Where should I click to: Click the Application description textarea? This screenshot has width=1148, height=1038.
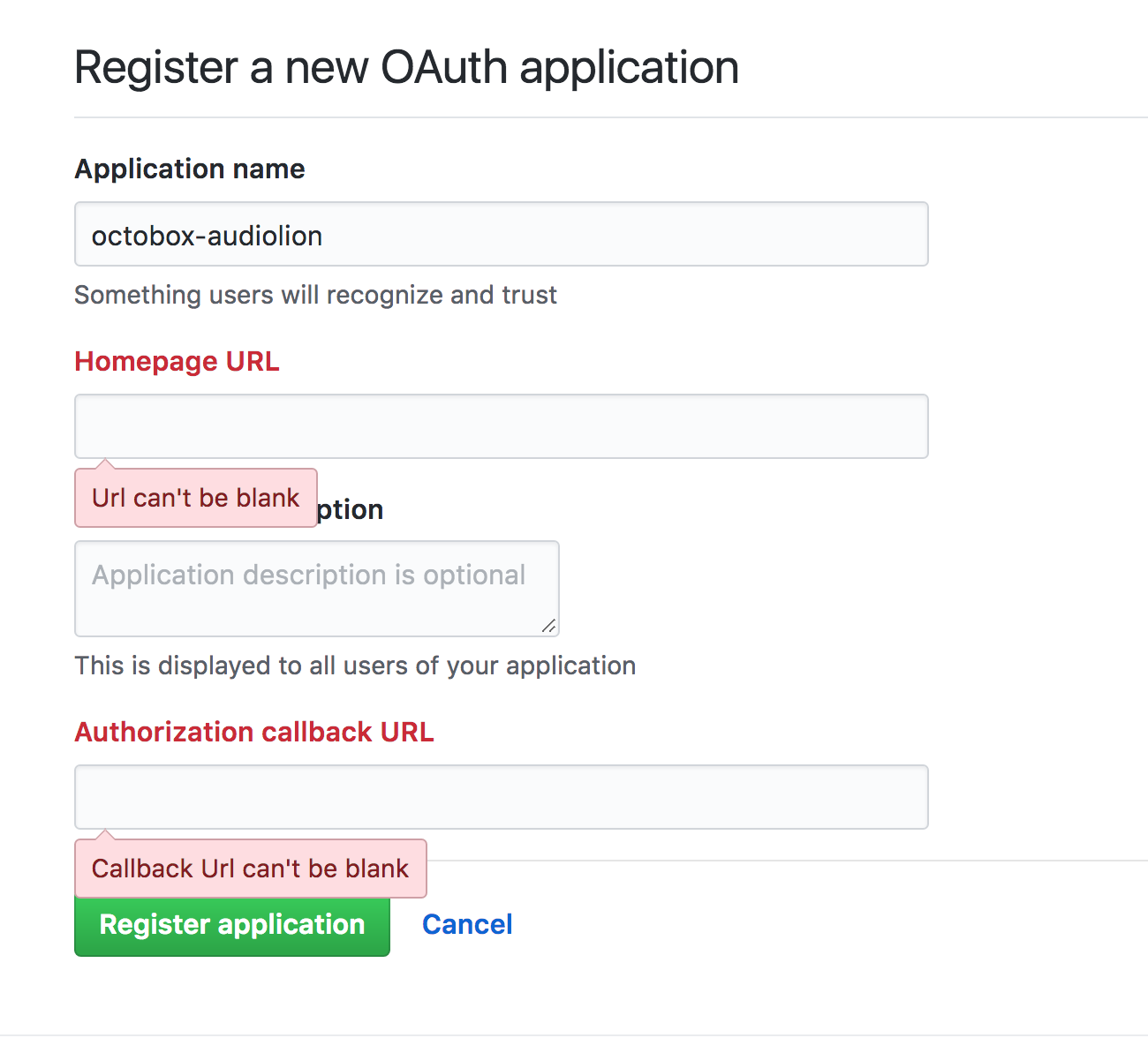(316, 587)
